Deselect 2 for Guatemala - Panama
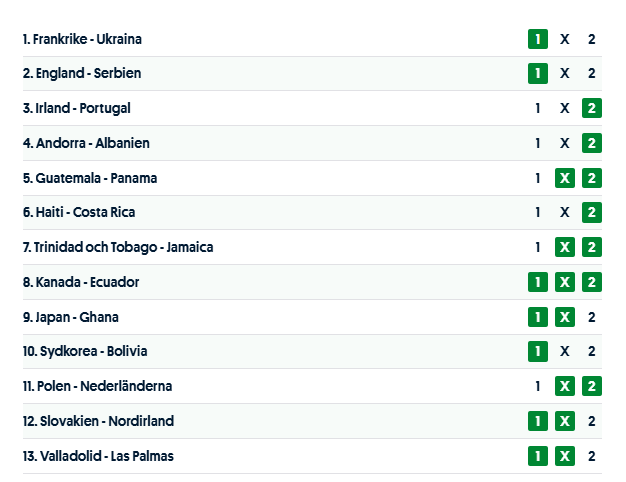 (592, 178)
